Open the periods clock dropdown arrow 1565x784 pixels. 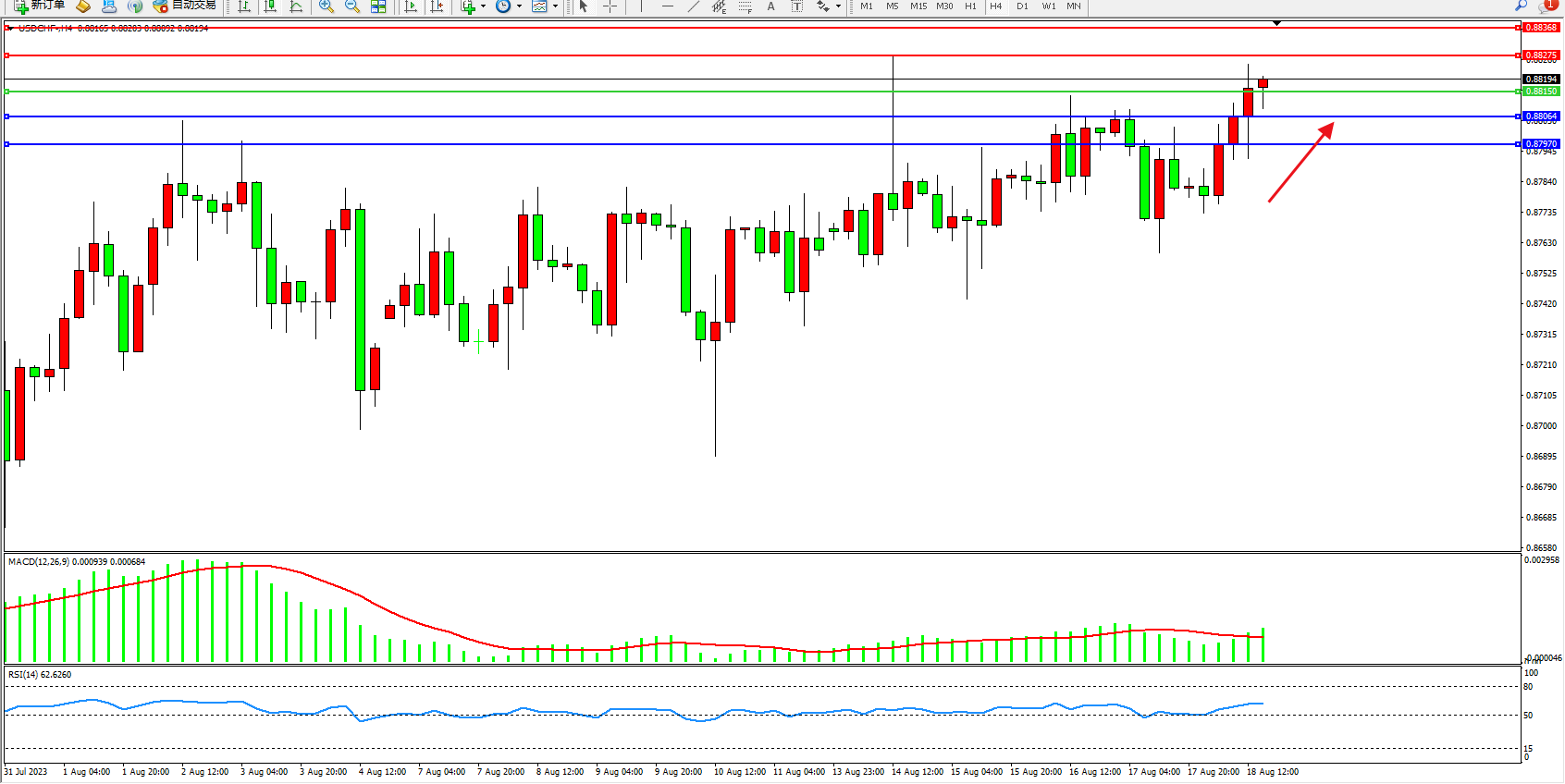click(519, 6)
